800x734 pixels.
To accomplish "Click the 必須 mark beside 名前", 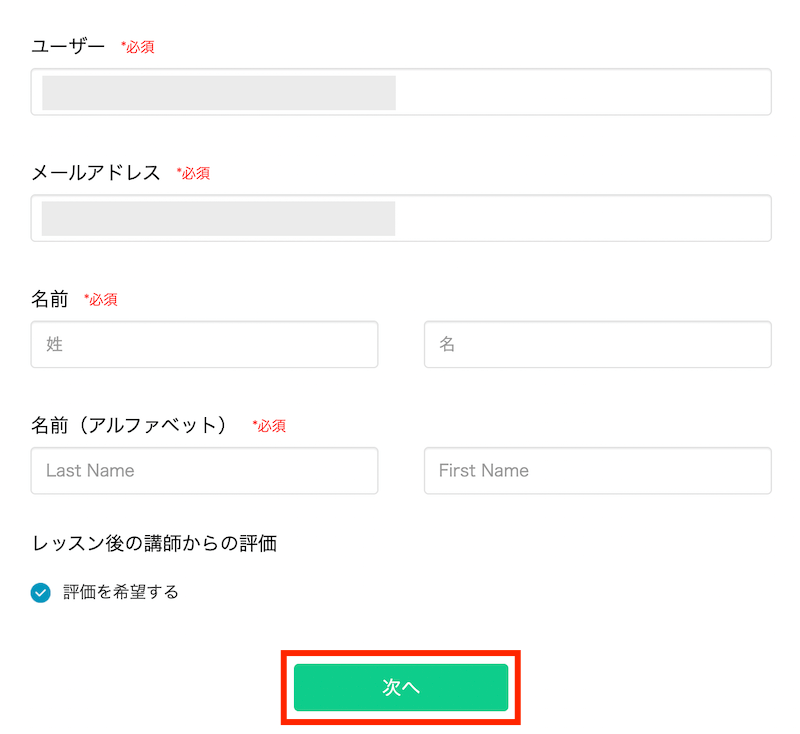I will [x=101, y=299].
